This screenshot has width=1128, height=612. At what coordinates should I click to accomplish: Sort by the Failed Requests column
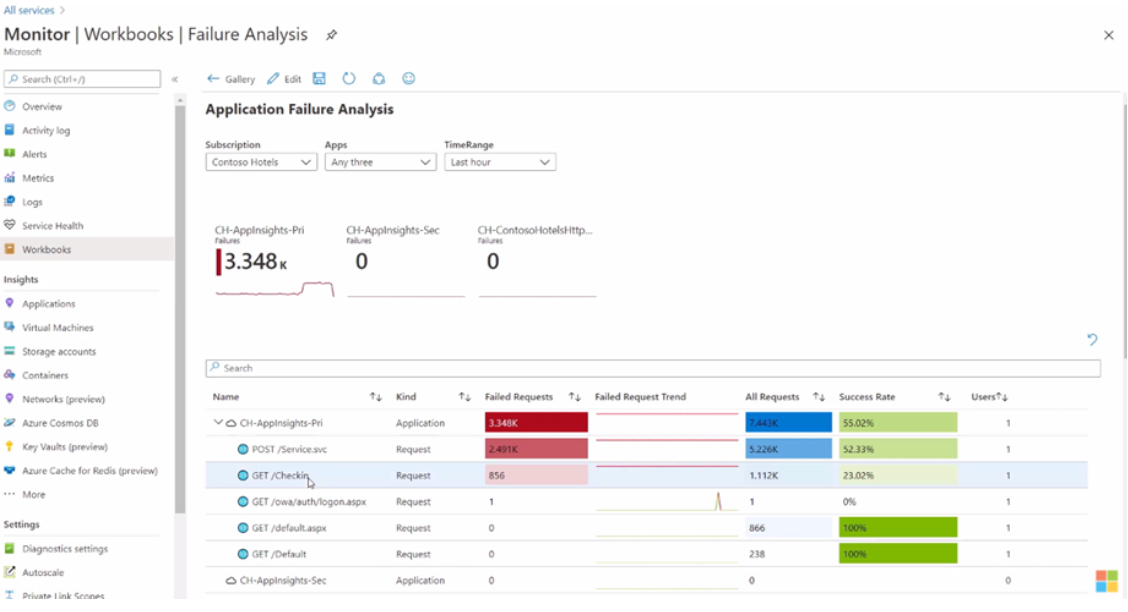(574, 397)
